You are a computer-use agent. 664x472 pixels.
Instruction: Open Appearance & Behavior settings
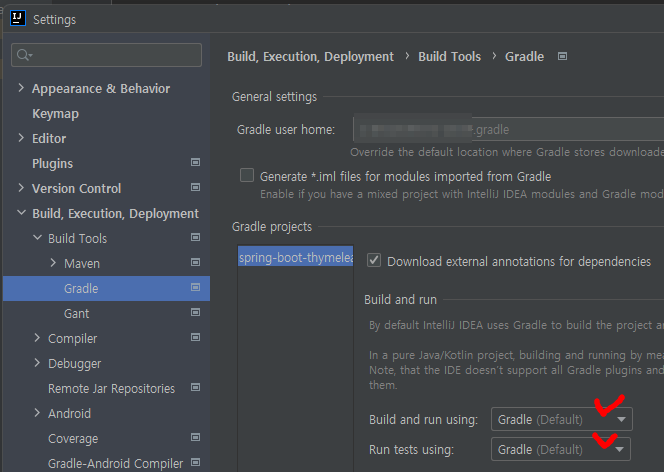click(x=101, y=89)
